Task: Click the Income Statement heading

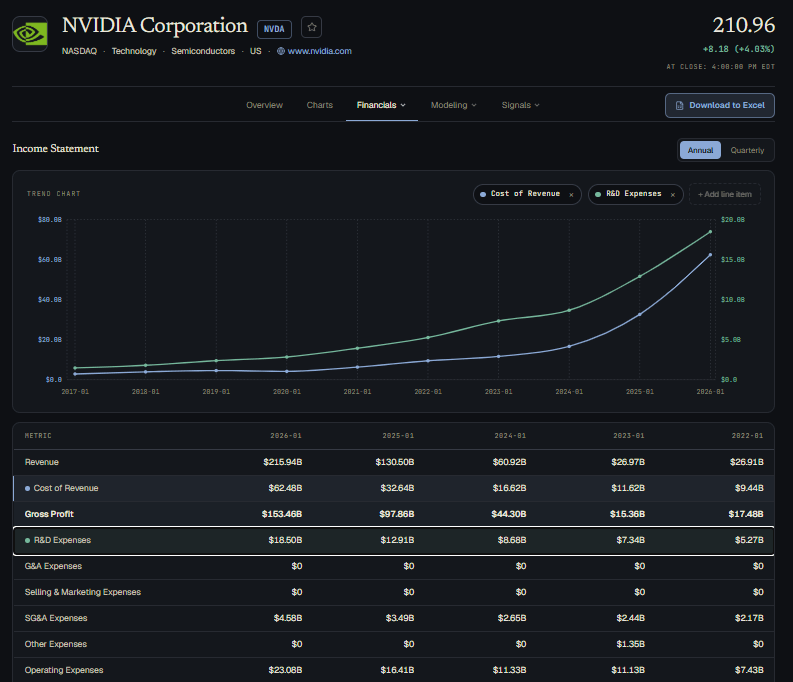Action: pos(56,149)
